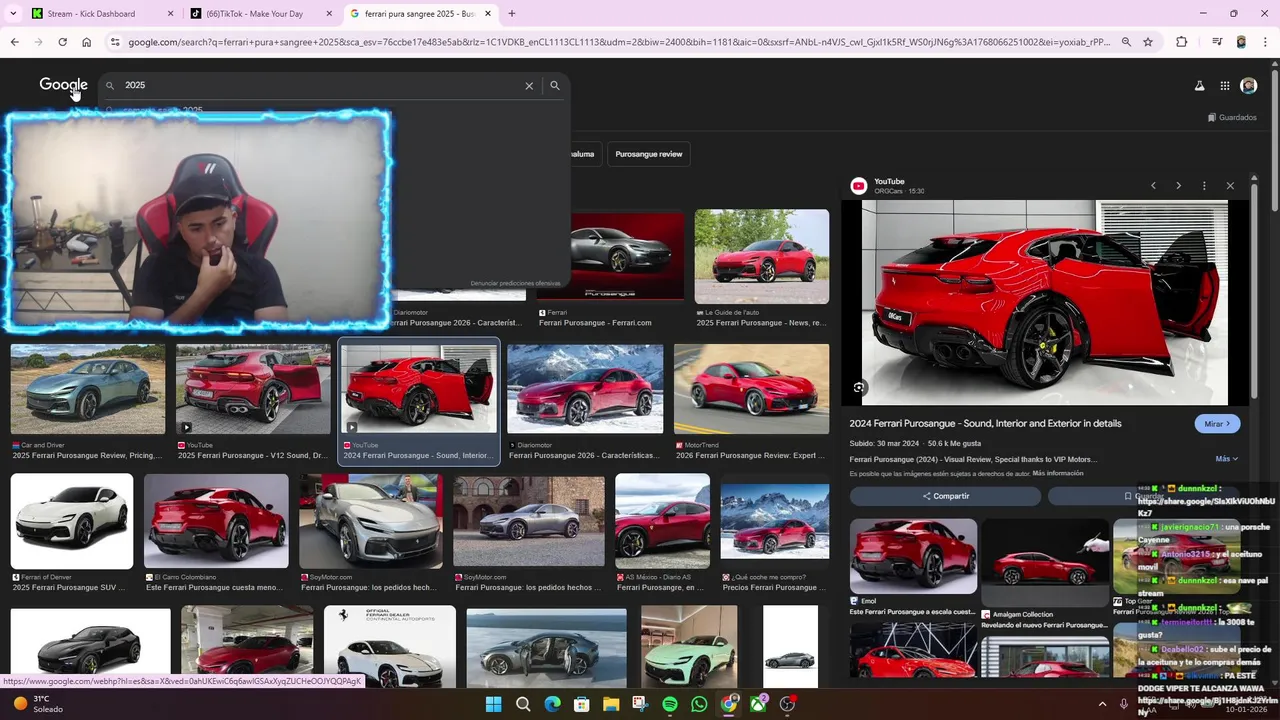Screen dimensions: 1280x720
Task: Go back with browser back arrow
Action: pos(14,42)
